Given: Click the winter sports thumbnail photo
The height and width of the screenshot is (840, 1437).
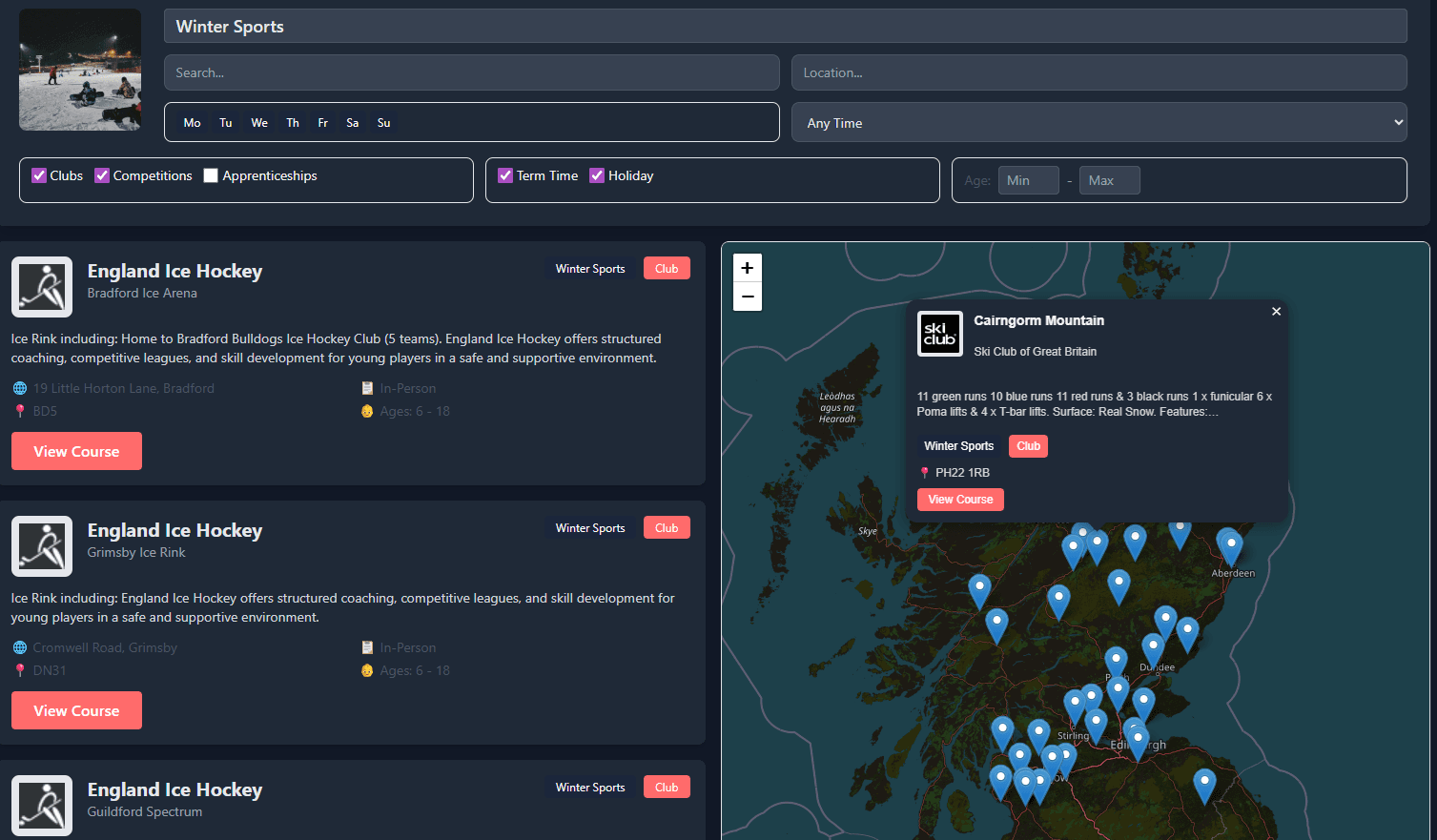Looking at the screenshot, I should pos(80,70).
